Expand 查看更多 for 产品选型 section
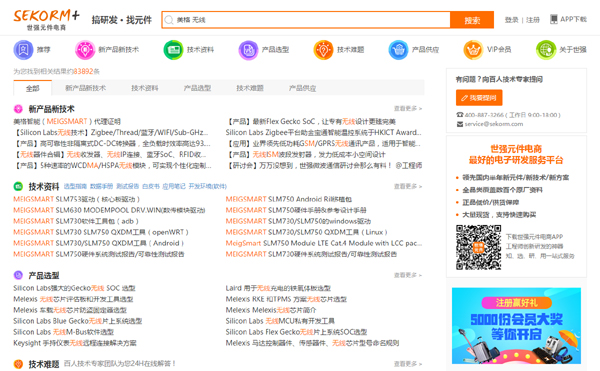This screenshot has height=371, width=600. click(x=408, y=275)
